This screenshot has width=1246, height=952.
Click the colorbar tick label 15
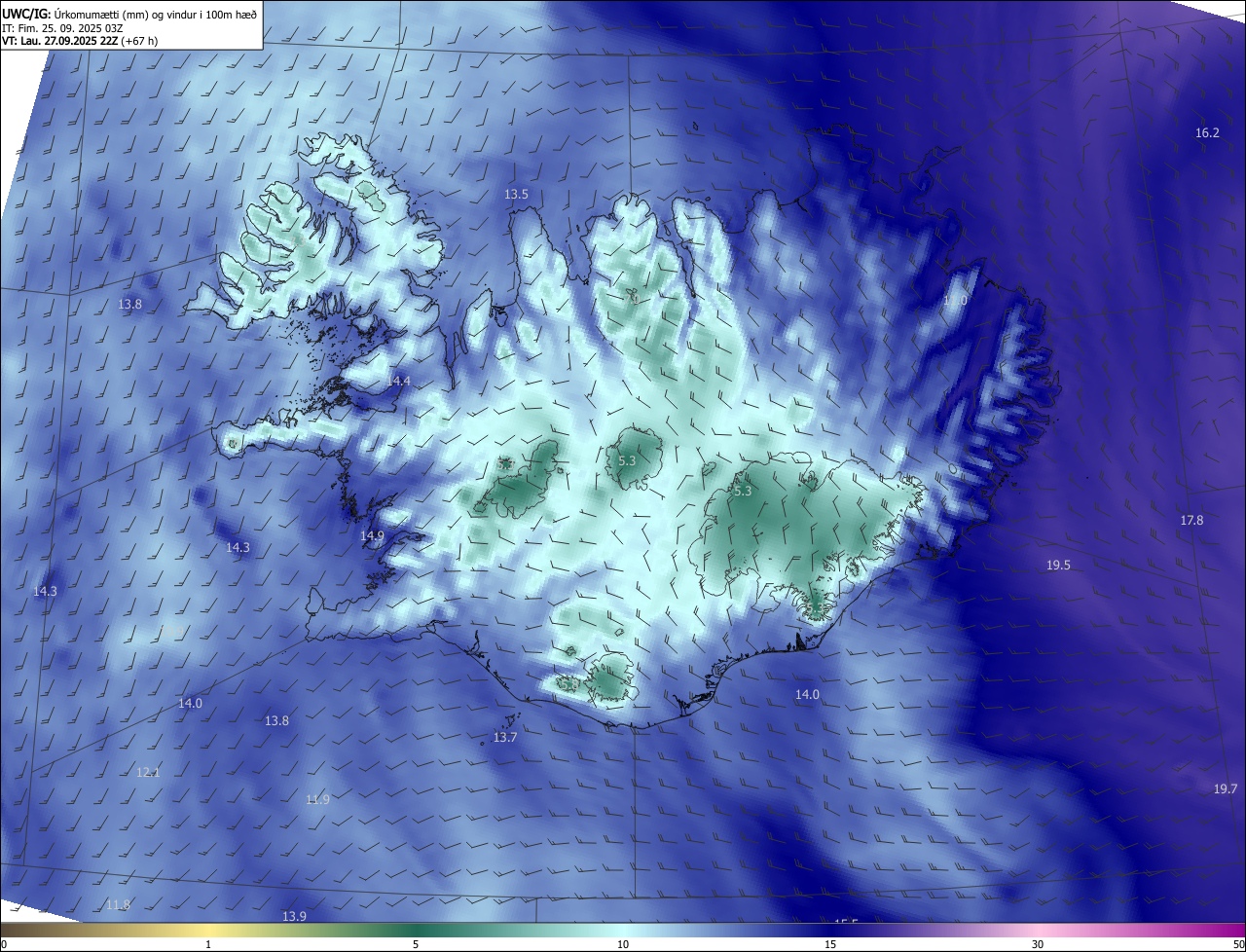click(x=830, y=944)
